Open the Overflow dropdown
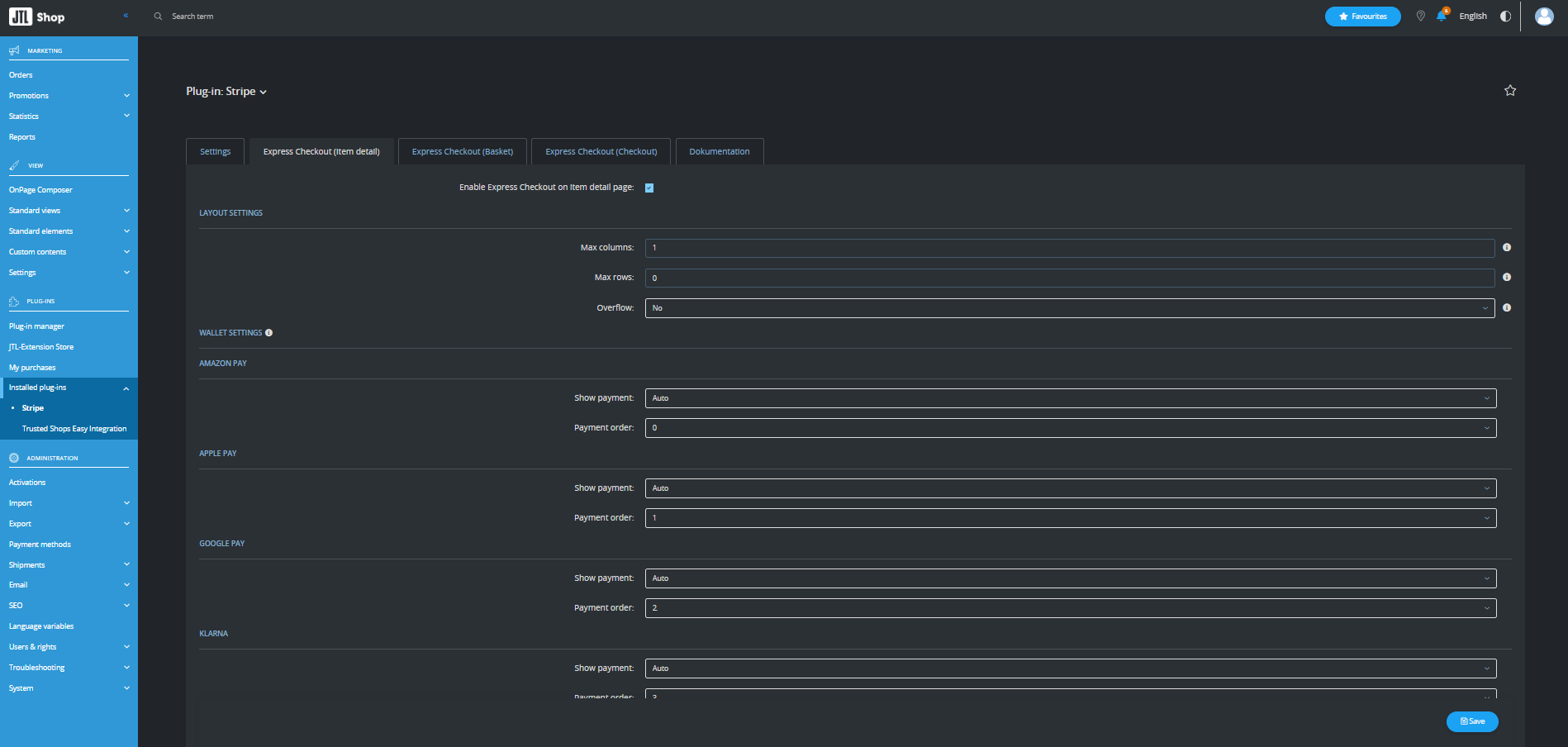The image size is (1568, 747). tap(1069, 308)
